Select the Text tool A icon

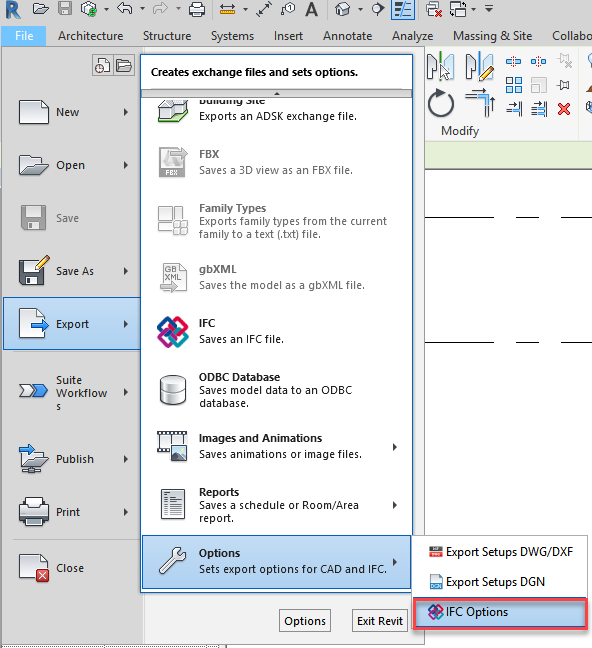pos(312,9)
